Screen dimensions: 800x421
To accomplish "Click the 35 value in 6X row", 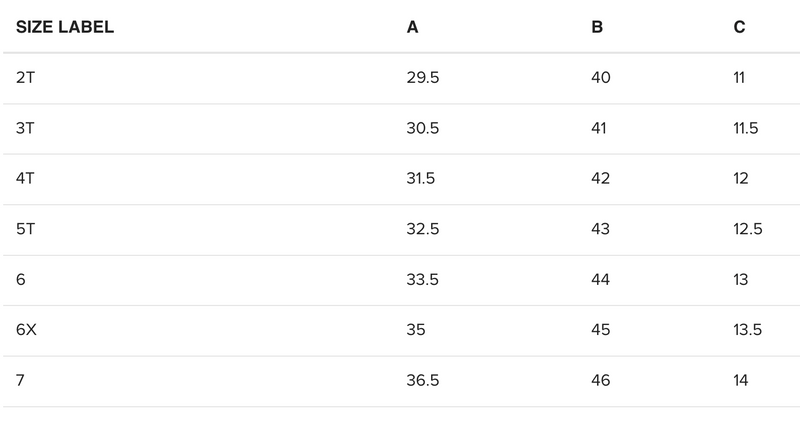I will (x=416, y=330).
